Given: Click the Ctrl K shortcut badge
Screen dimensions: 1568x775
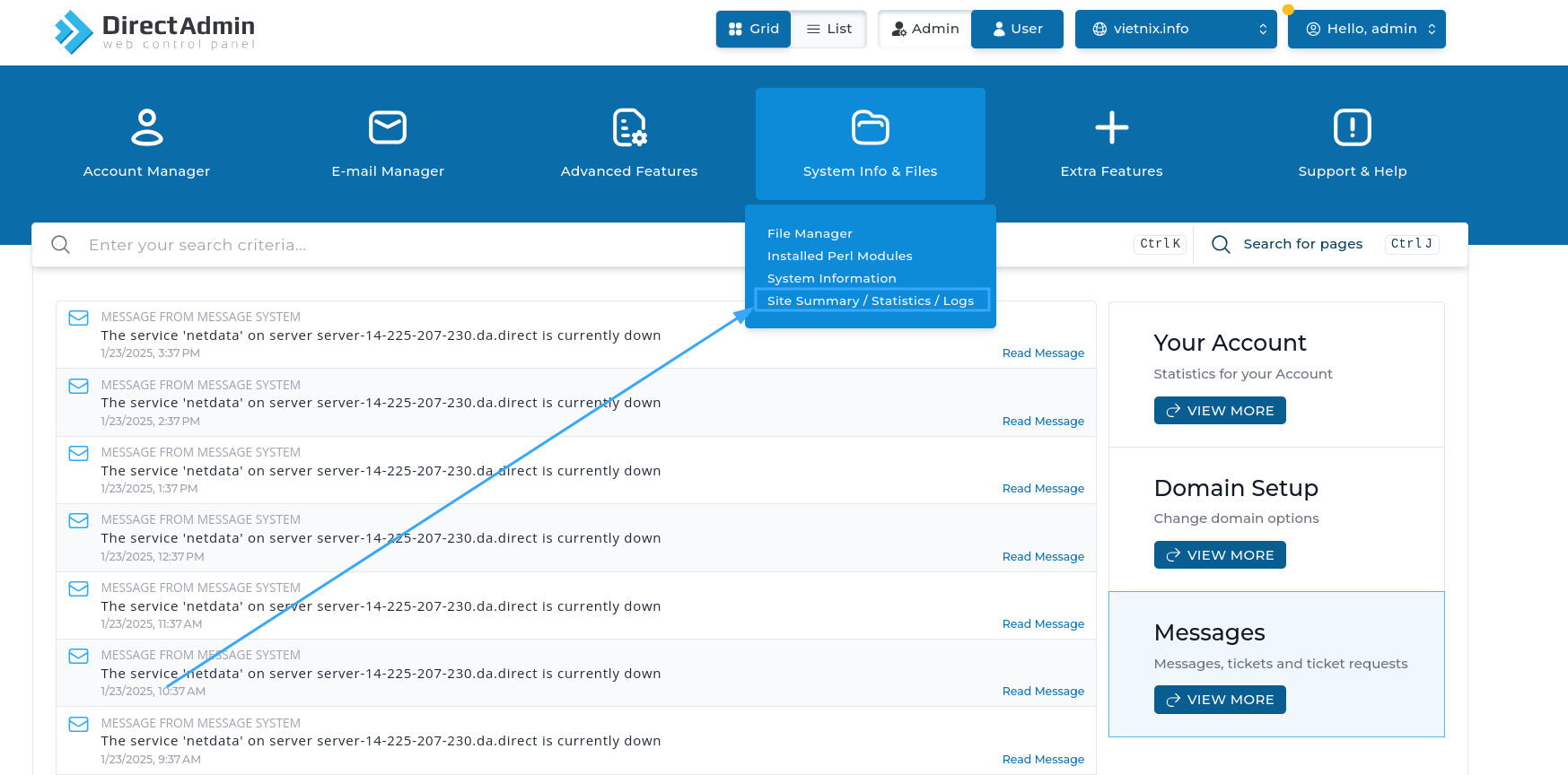Looking at the screenshot, I should point(1161,244).
